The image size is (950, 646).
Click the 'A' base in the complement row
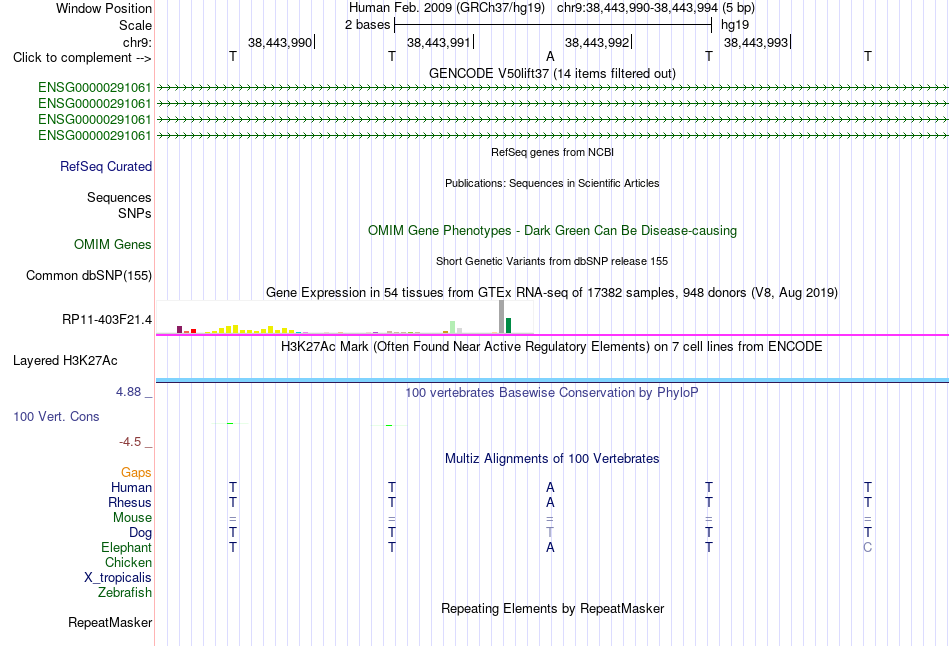tap(550, 56)
